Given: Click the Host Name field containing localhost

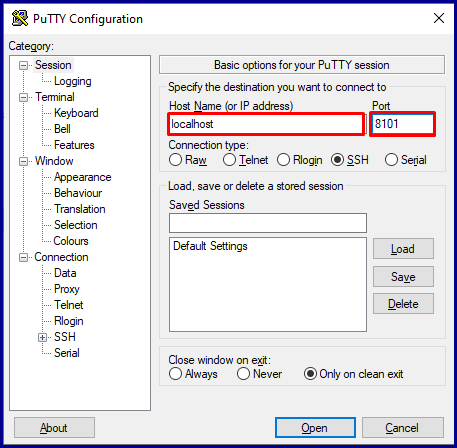Looking at the screenshot, I should 266,124.
